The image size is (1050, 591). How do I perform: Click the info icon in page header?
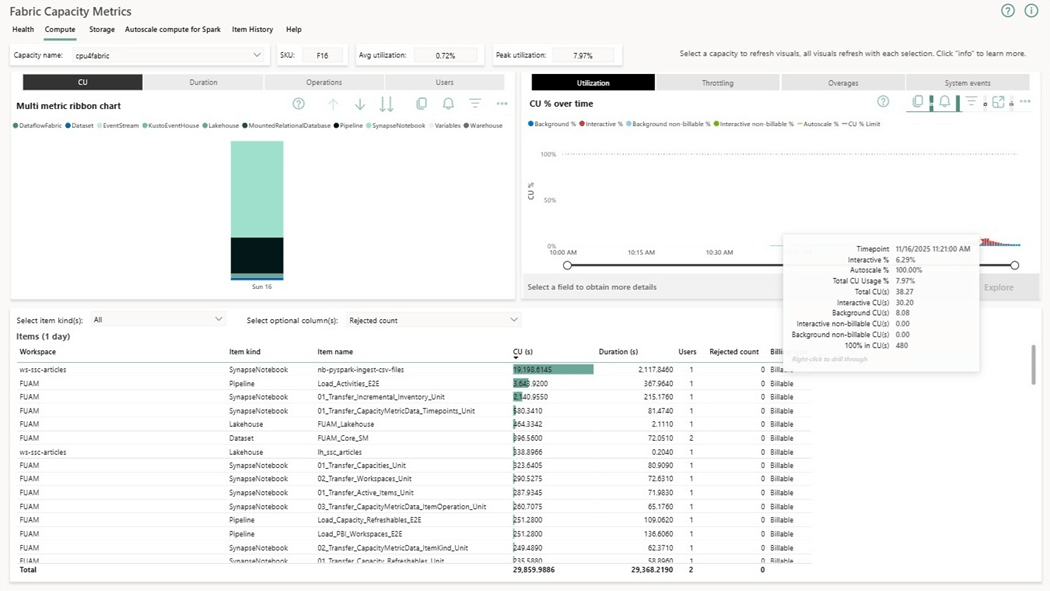click(1031, 11)
